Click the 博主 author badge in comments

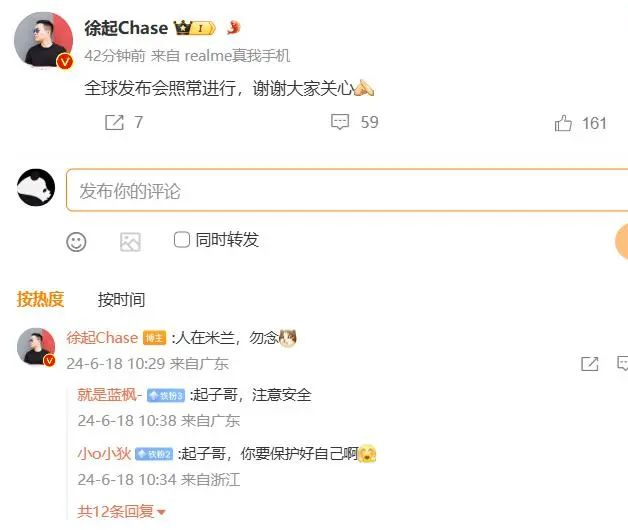tap(154, 338)
